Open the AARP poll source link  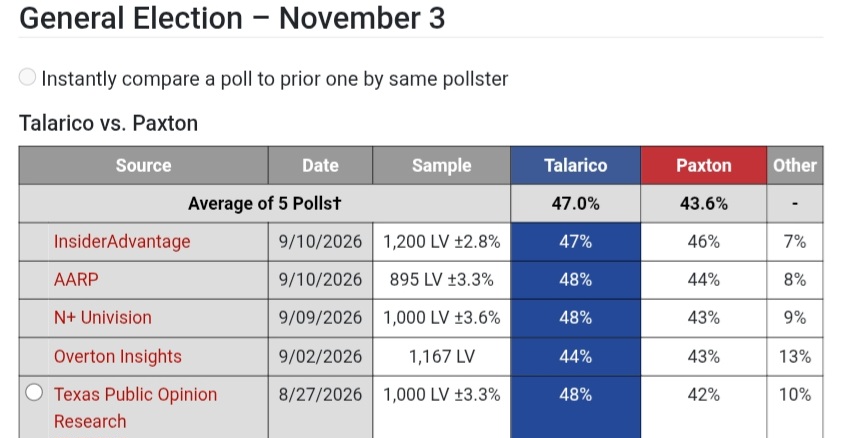[76, 280]
